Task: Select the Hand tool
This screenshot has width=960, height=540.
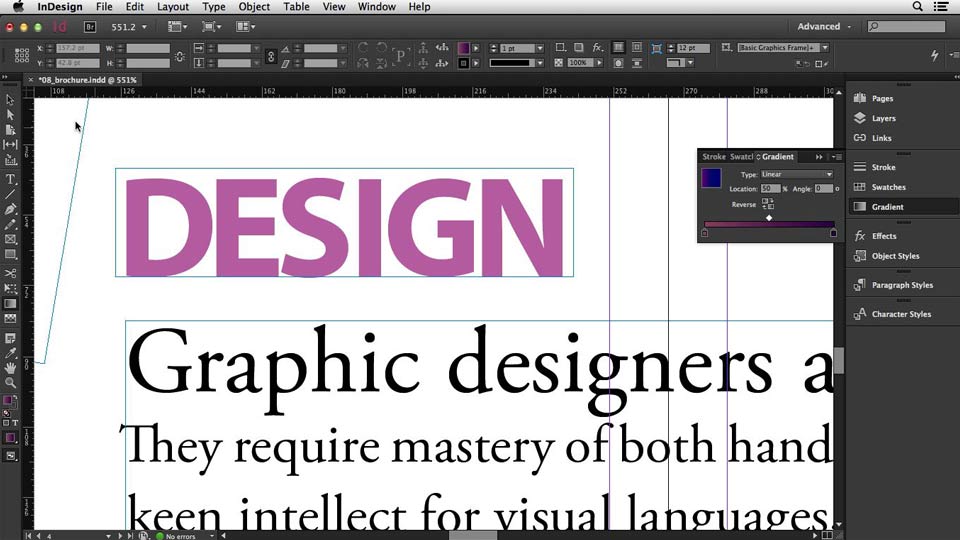Action: [x=11, y=368]
